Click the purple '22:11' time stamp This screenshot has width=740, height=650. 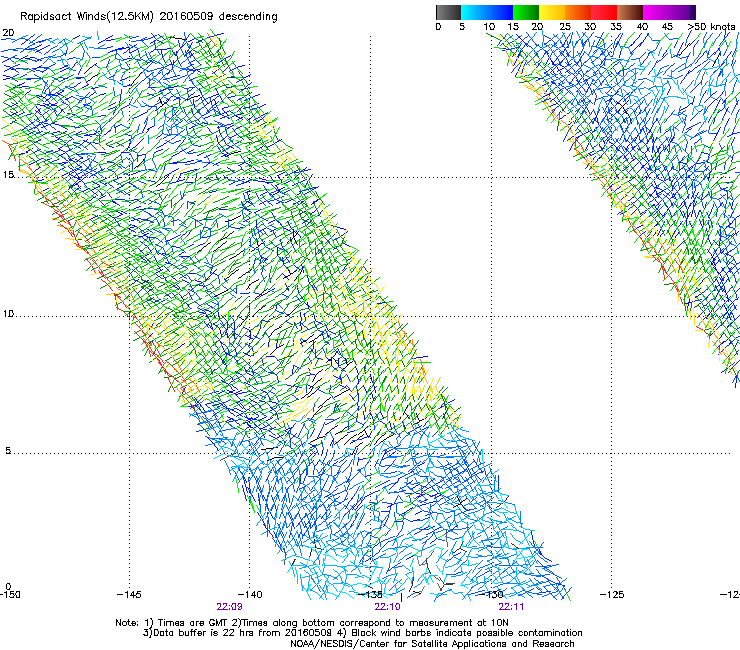(x=512, y=607)
